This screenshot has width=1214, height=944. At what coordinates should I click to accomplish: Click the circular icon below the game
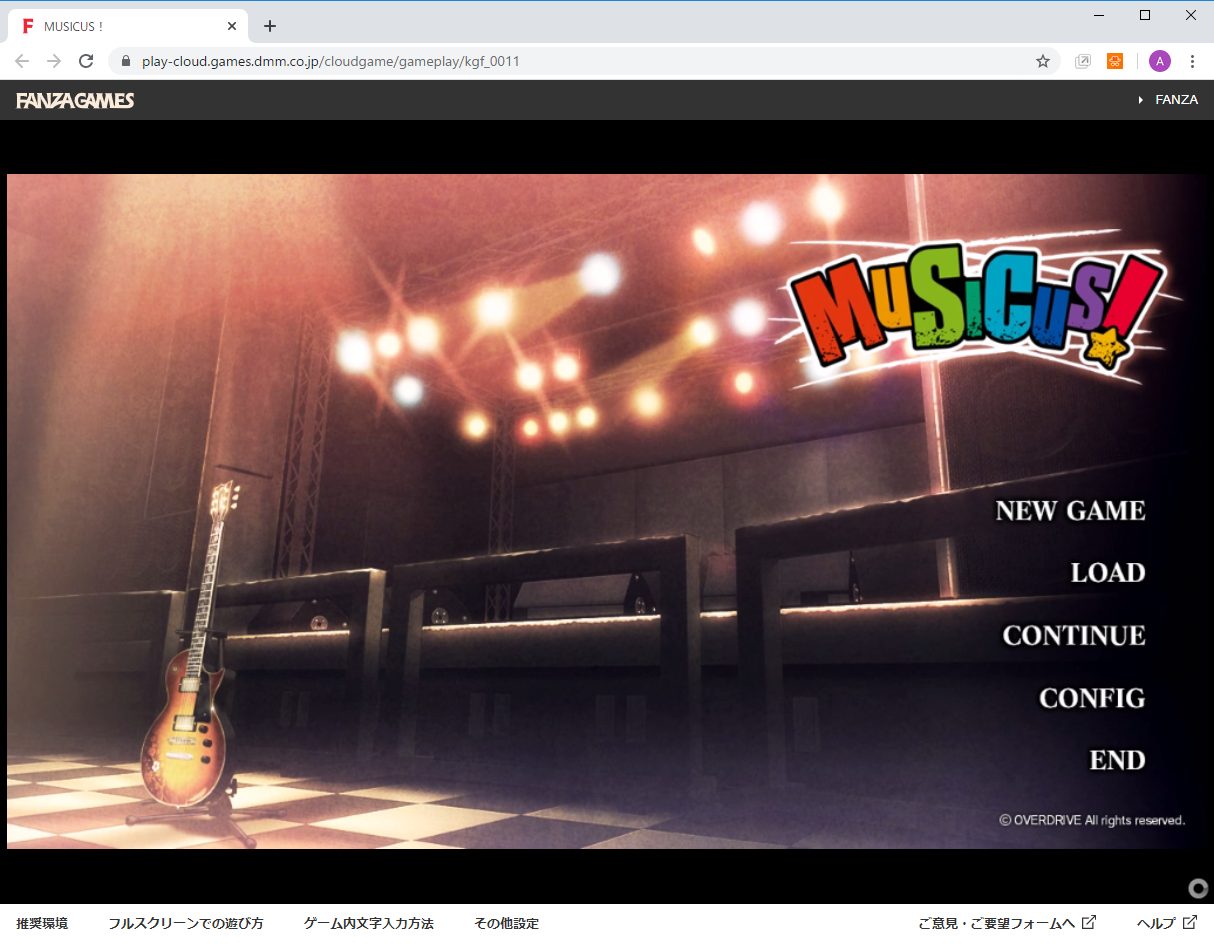click(x=1197, y=888)
